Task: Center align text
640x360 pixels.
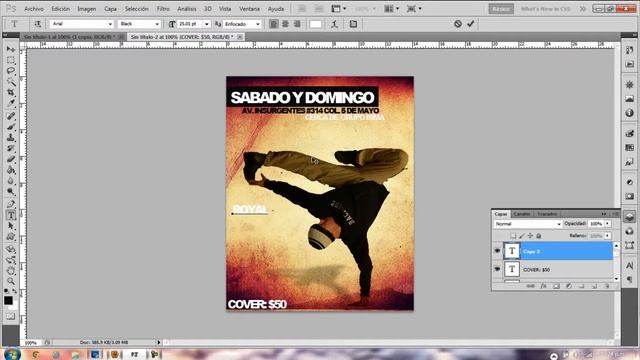Action: pos(285,24)
